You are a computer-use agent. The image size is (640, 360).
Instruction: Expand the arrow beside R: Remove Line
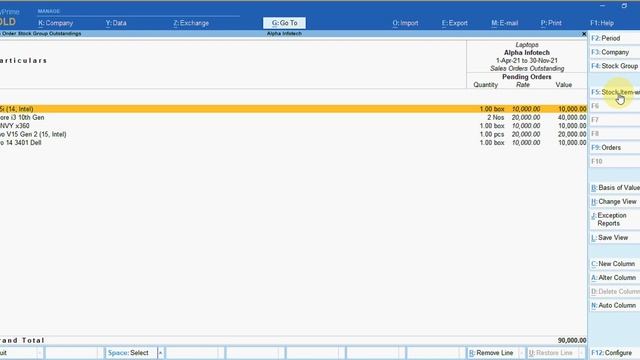(522, 353)
